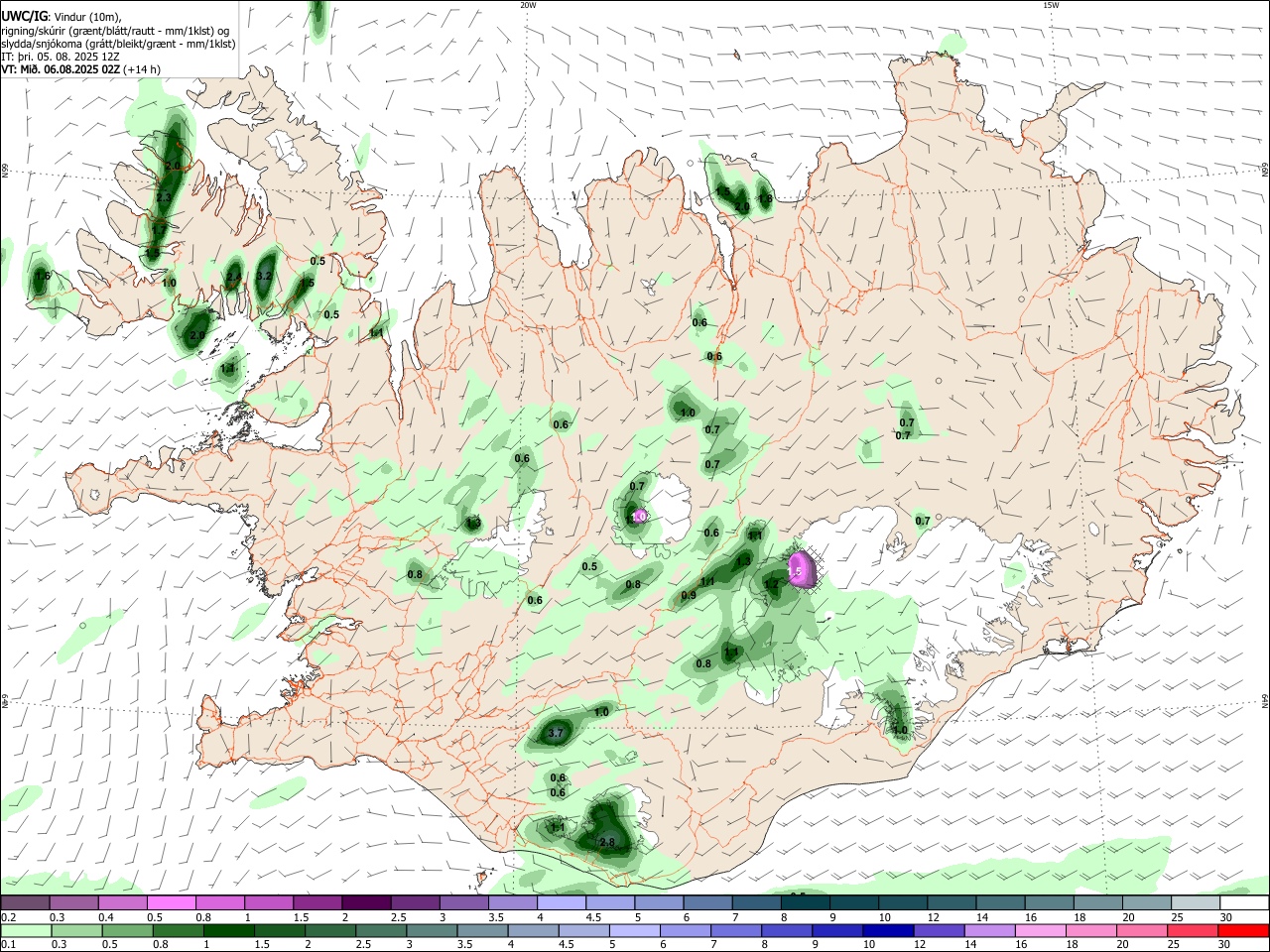
Task: Pick the mauve 0.2 snow legend swatch
Action: [24, 903]
